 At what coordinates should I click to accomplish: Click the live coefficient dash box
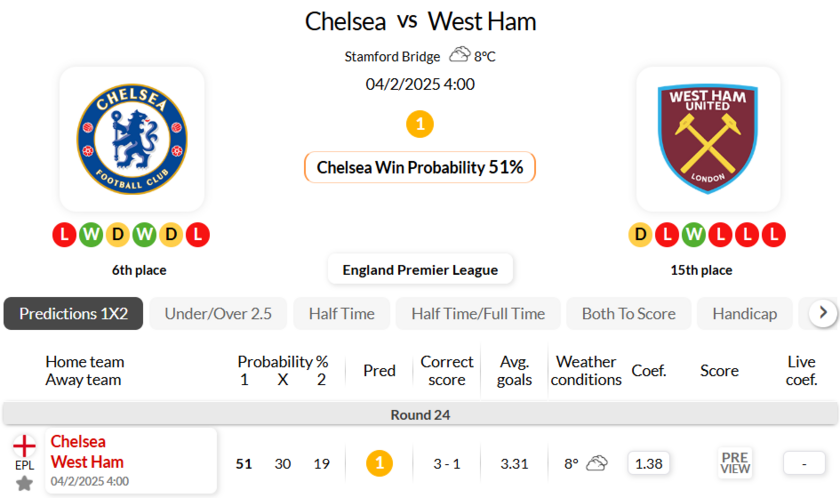[x=803, y=463]
